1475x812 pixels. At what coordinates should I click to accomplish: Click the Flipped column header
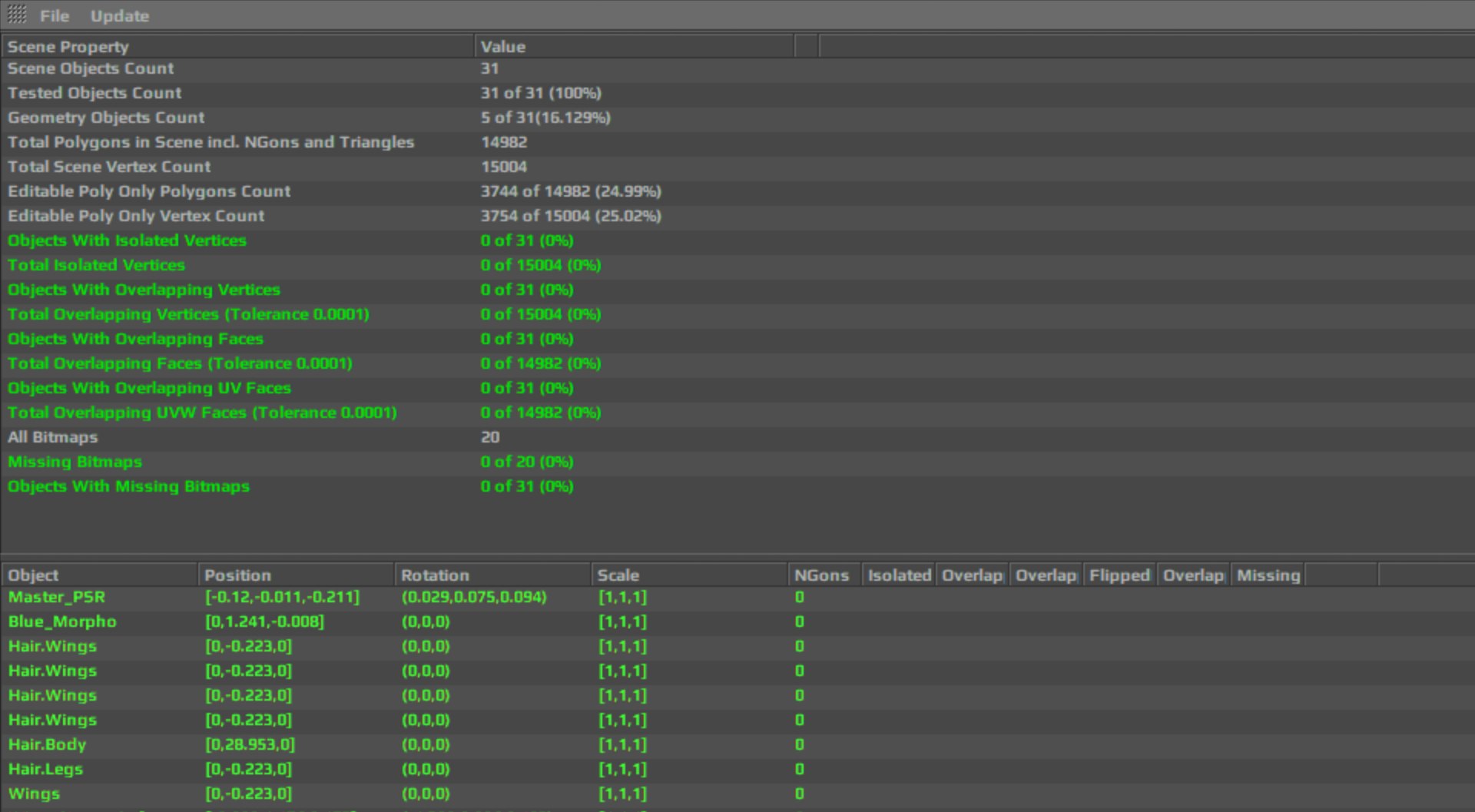point(1120,575)
